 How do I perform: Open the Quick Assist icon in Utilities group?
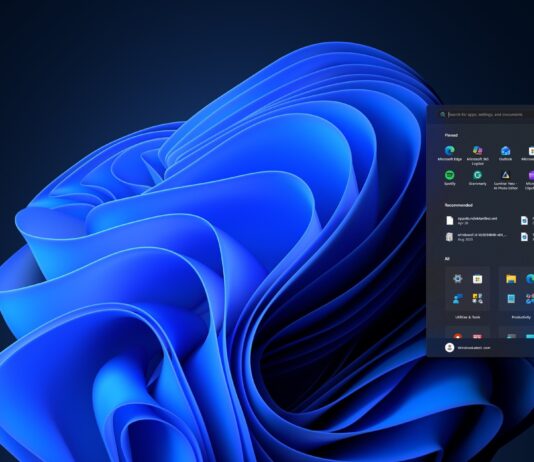[x=458, y=299]
